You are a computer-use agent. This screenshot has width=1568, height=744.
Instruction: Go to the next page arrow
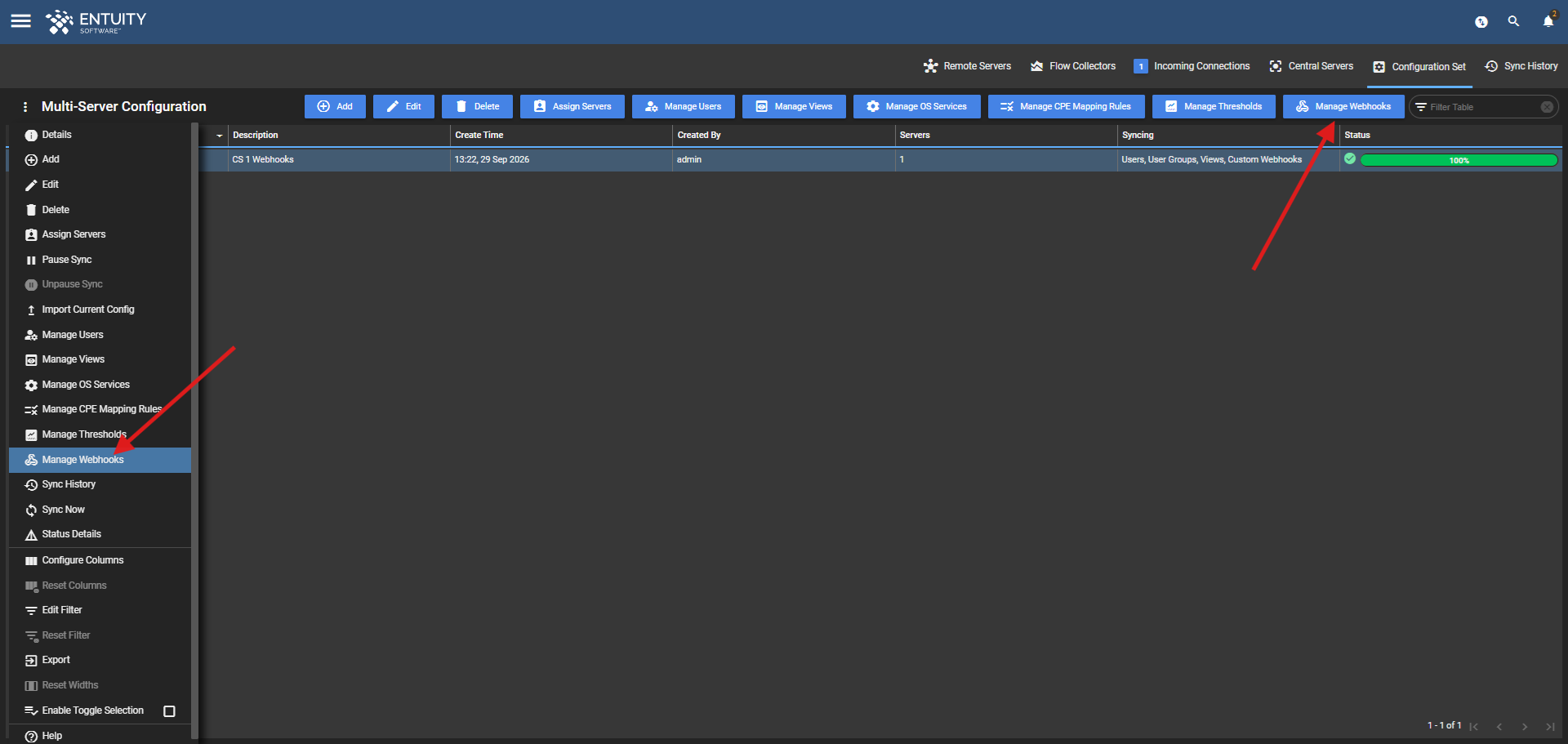(x=1525, y=726)
